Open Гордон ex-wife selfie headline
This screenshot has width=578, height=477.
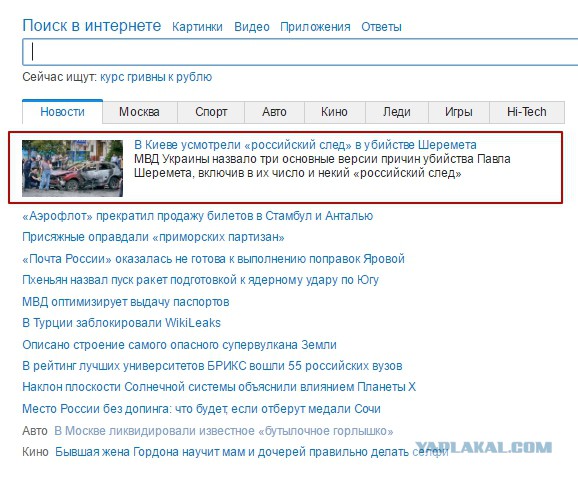(x=252, y=452)
